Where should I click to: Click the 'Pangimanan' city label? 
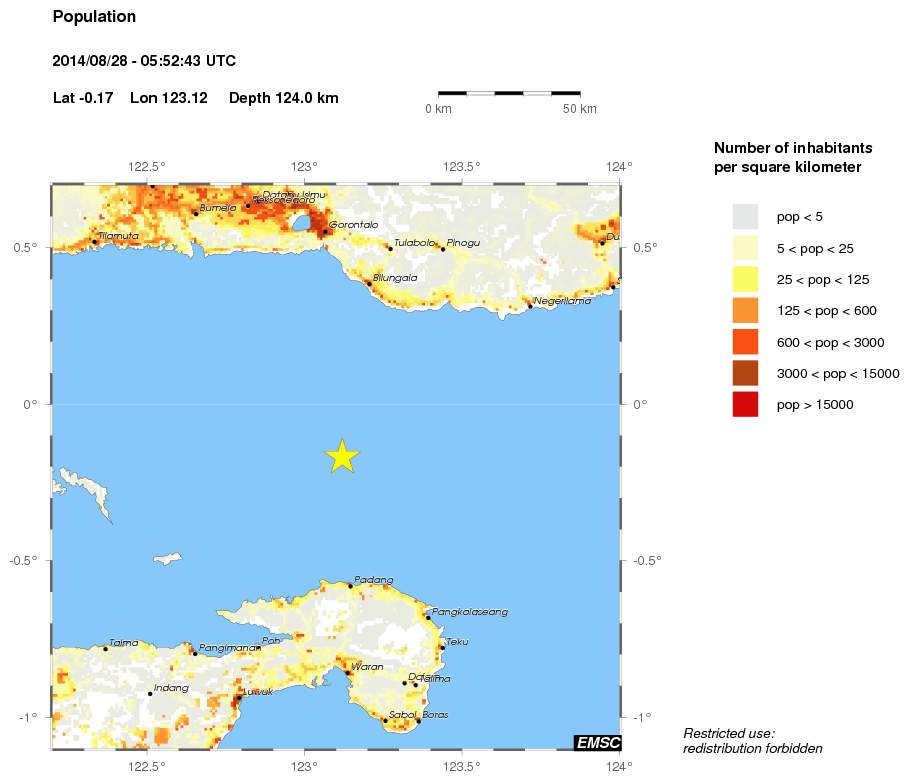coord(228,648)
